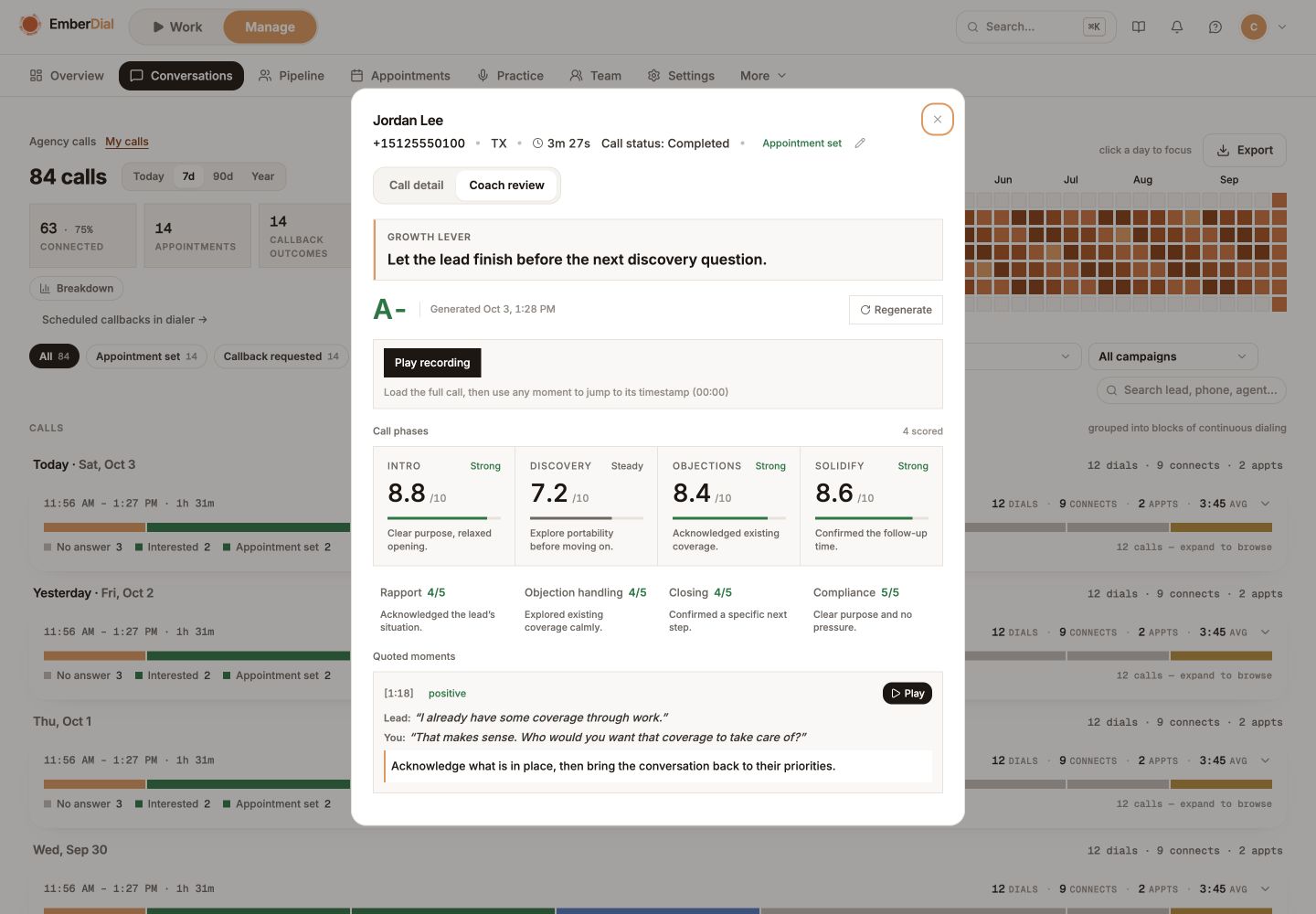Export the calls list
1316x914 pixels.
pos(1245,150)
